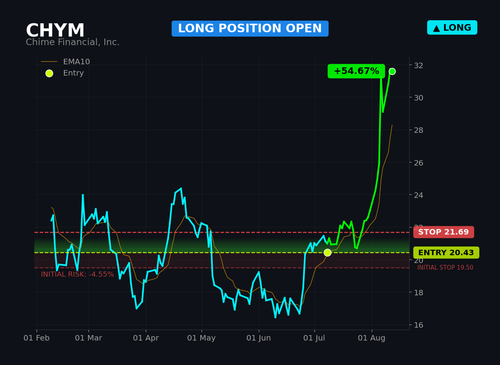Click the ENTRY 20.43 label
500x365 pixels.
446,253
